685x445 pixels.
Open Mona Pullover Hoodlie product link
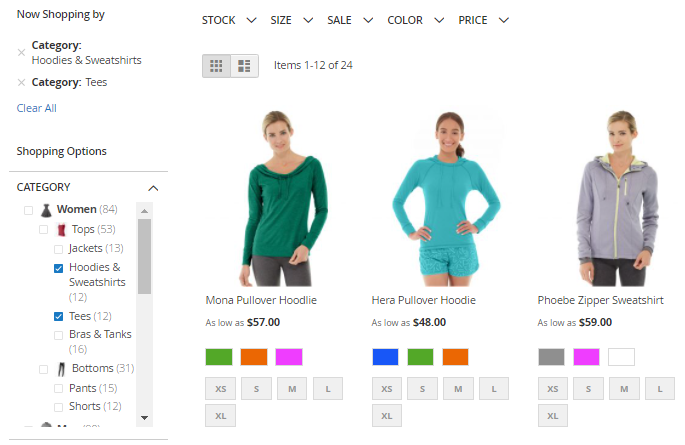click(261, 300)
